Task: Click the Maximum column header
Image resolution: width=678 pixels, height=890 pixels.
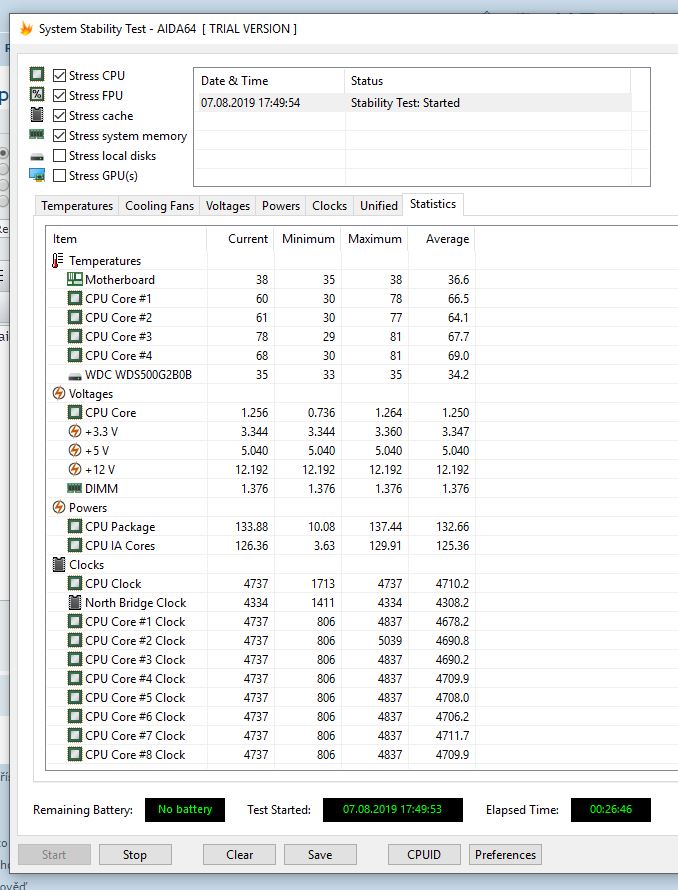Action: click(x=374, y=239)
